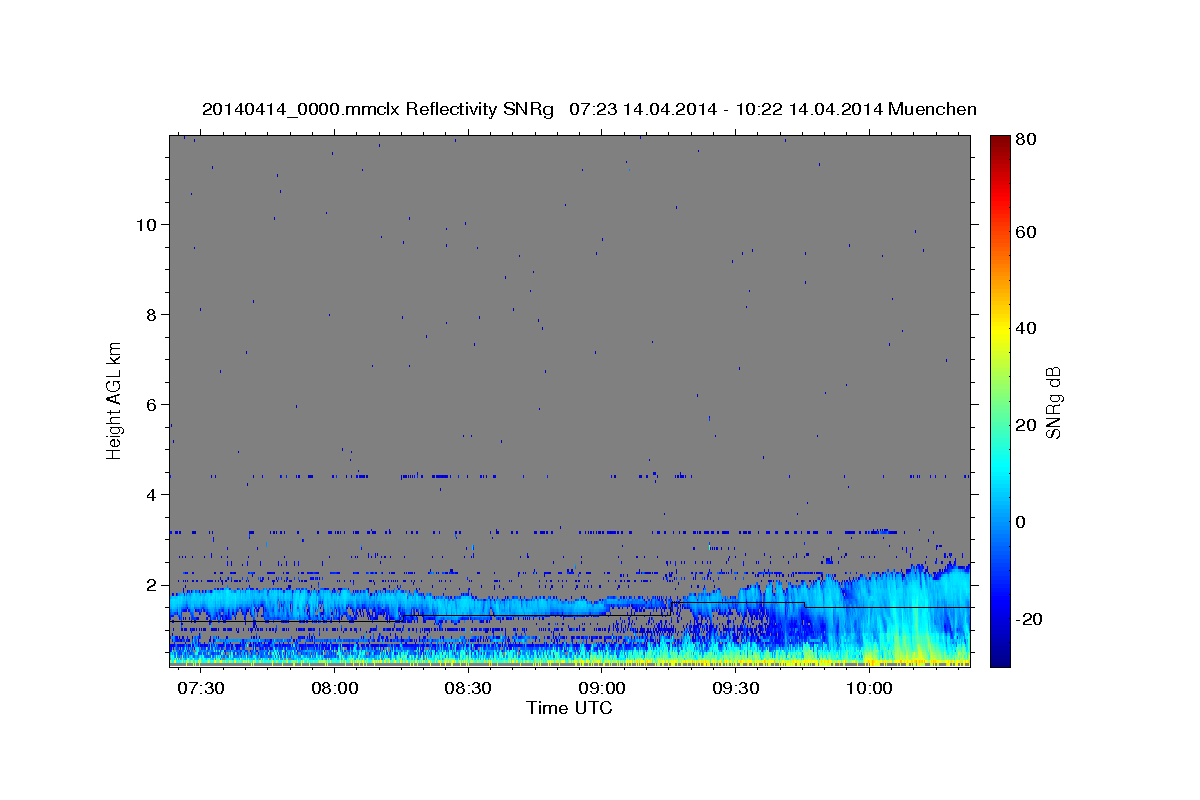This screenshot has height=800, width=1200.
Task: Click the 'Time UTC' axis label
Action: click(569, 708)
